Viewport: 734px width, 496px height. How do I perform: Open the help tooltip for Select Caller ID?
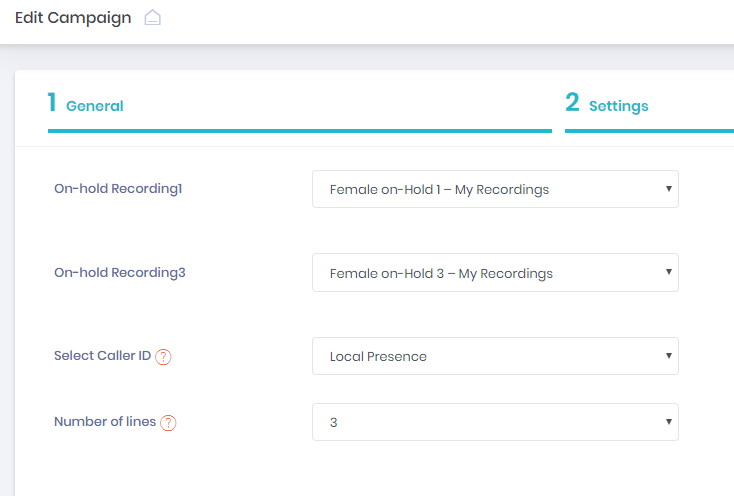pyautogui.click(x=164, y=357)
